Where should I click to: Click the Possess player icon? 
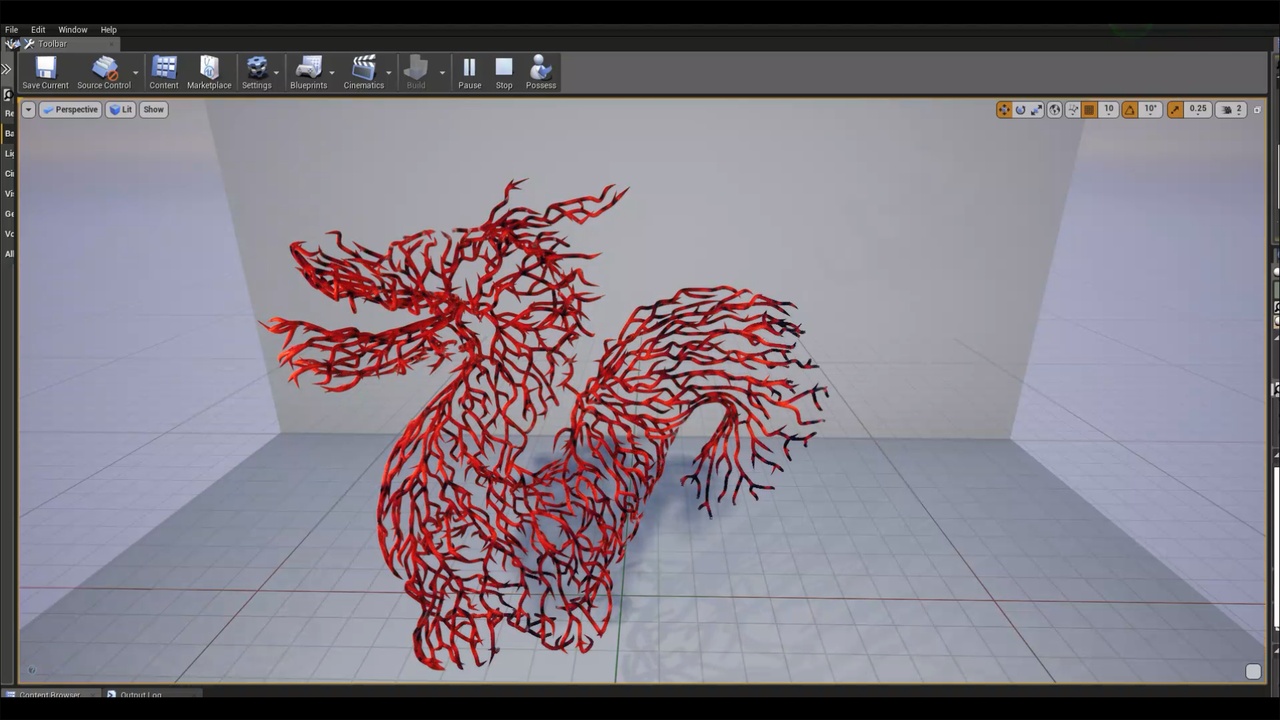(540, 72)
